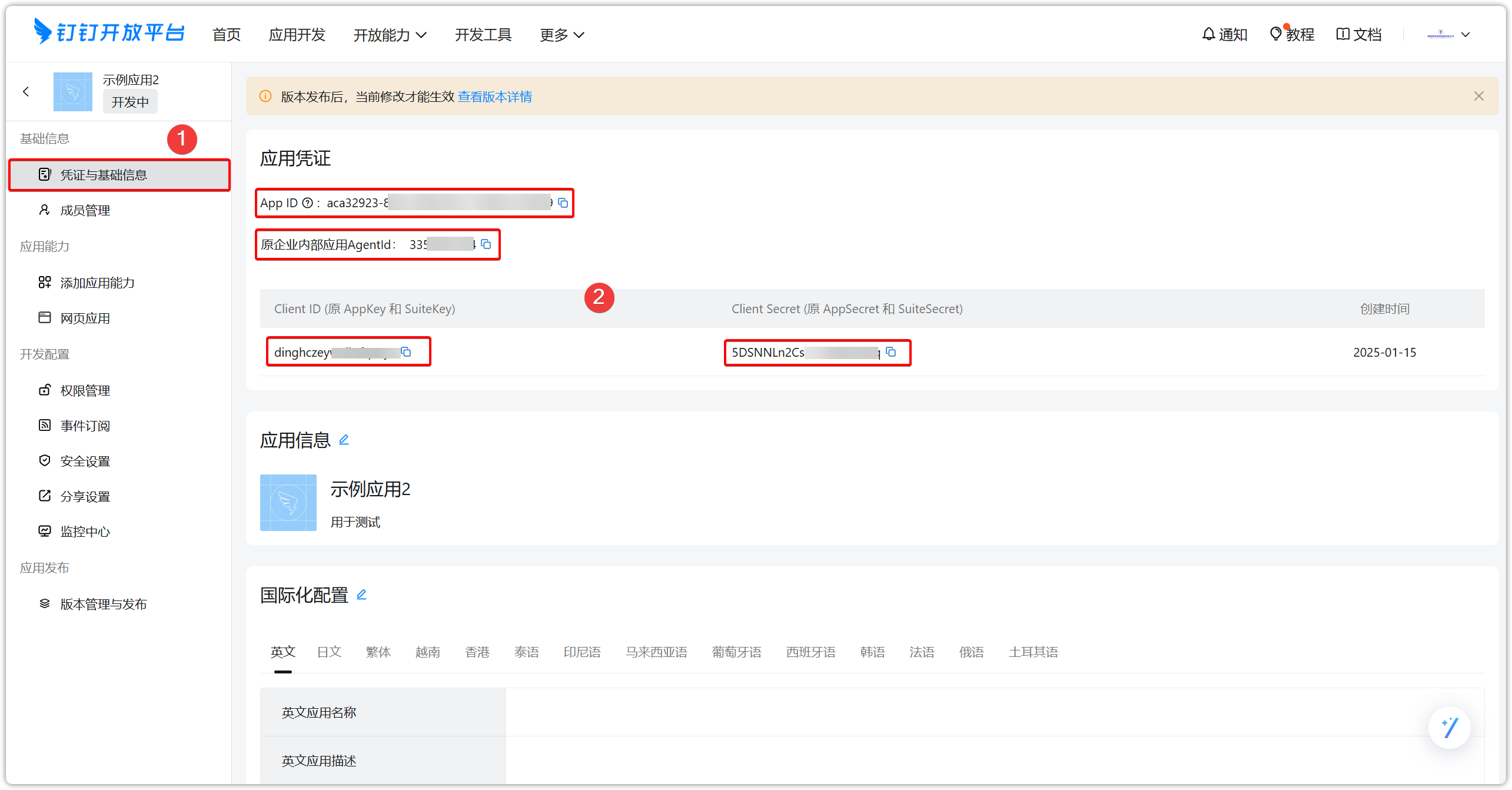Open the account dropdown chevron

click(1466, 35)
